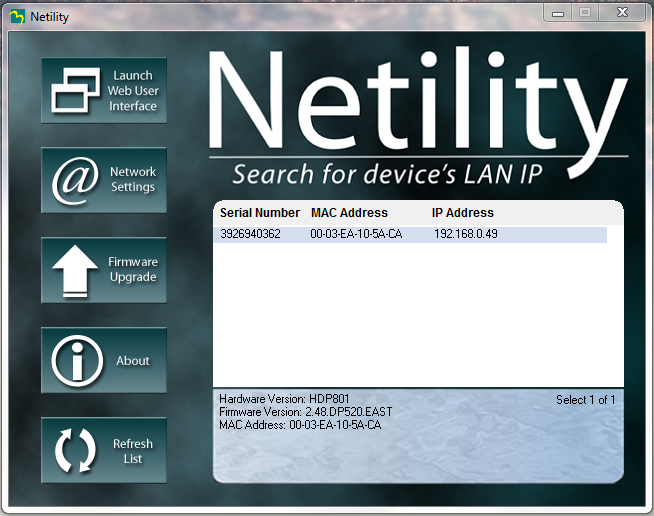
Task: Click the MAC Address line in details panel
Action: pyautogui.click(x=300, y=425)
